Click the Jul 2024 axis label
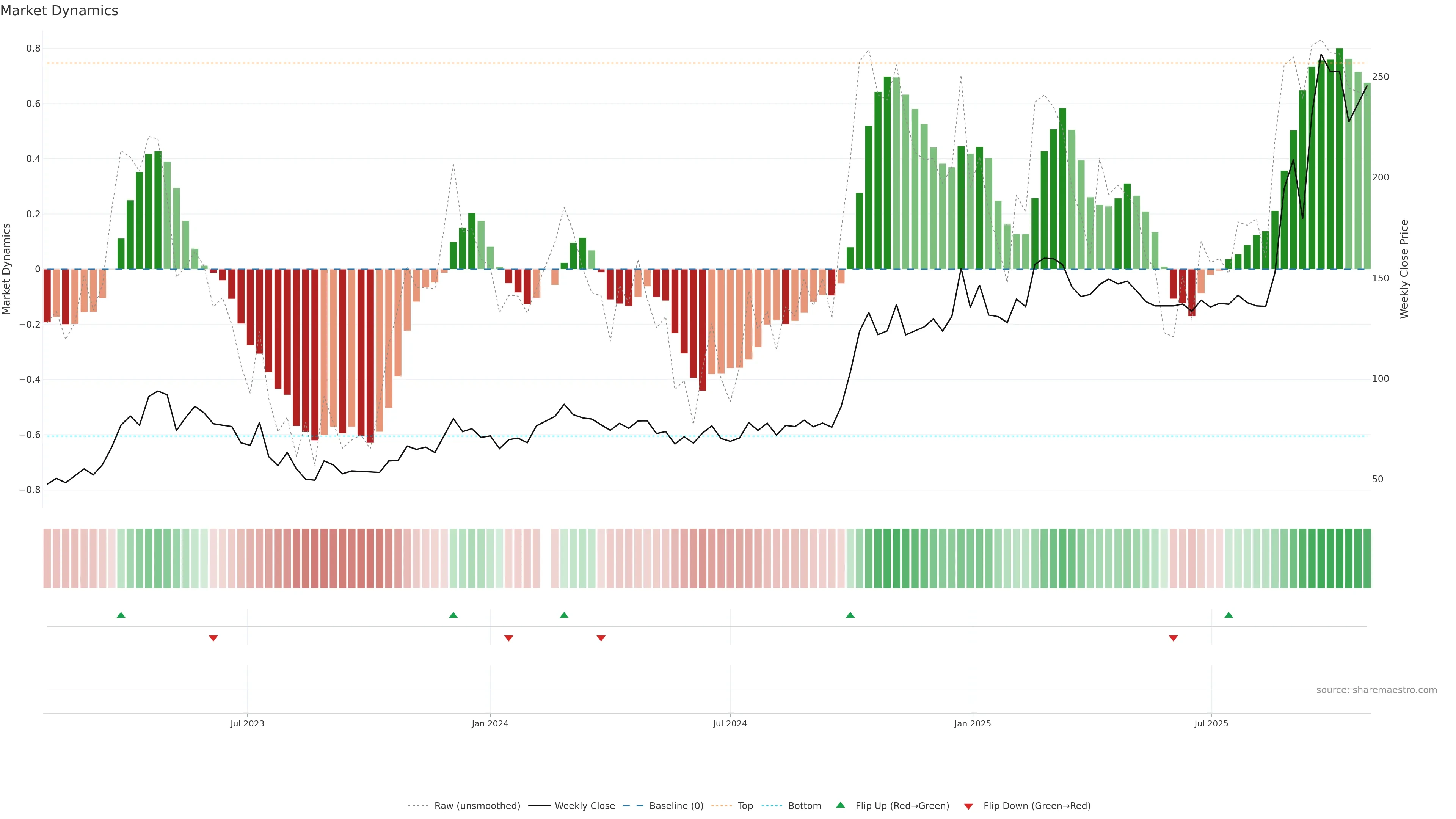Screen dimensions: 1456x819 pos(730,723)
